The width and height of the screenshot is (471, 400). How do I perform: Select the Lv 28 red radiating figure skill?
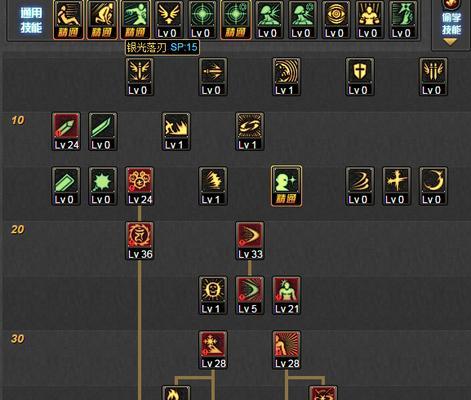286,350
